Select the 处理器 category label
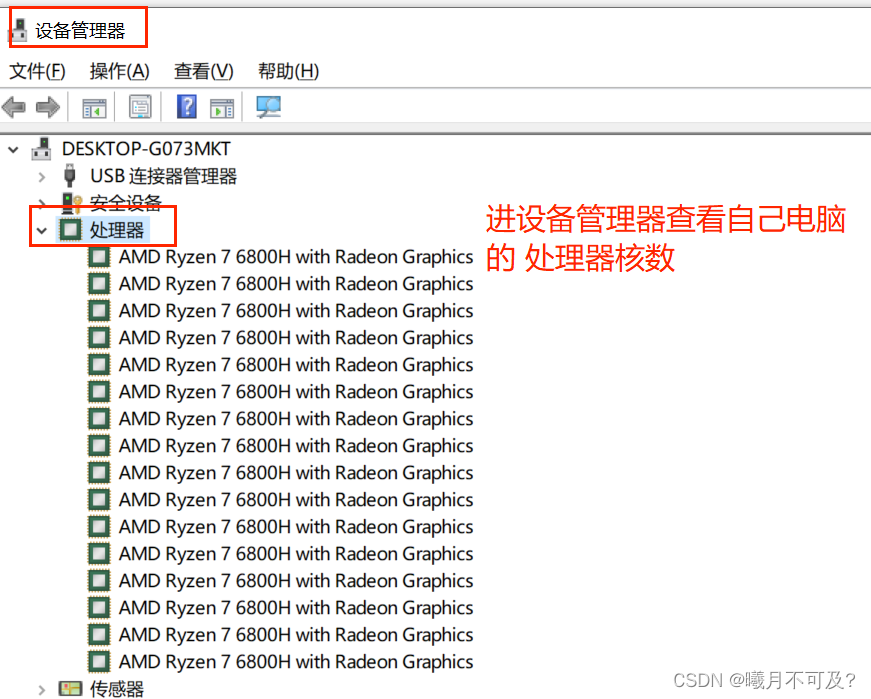The width and height of the screenshot is (871, 699). (117, 230)
